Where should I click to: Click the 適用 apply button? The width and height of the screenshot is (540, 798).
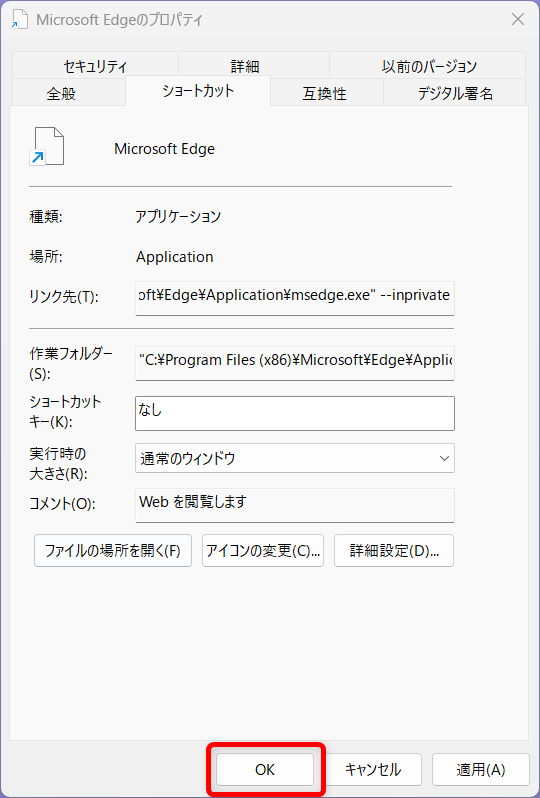click(x=481, y=770)
